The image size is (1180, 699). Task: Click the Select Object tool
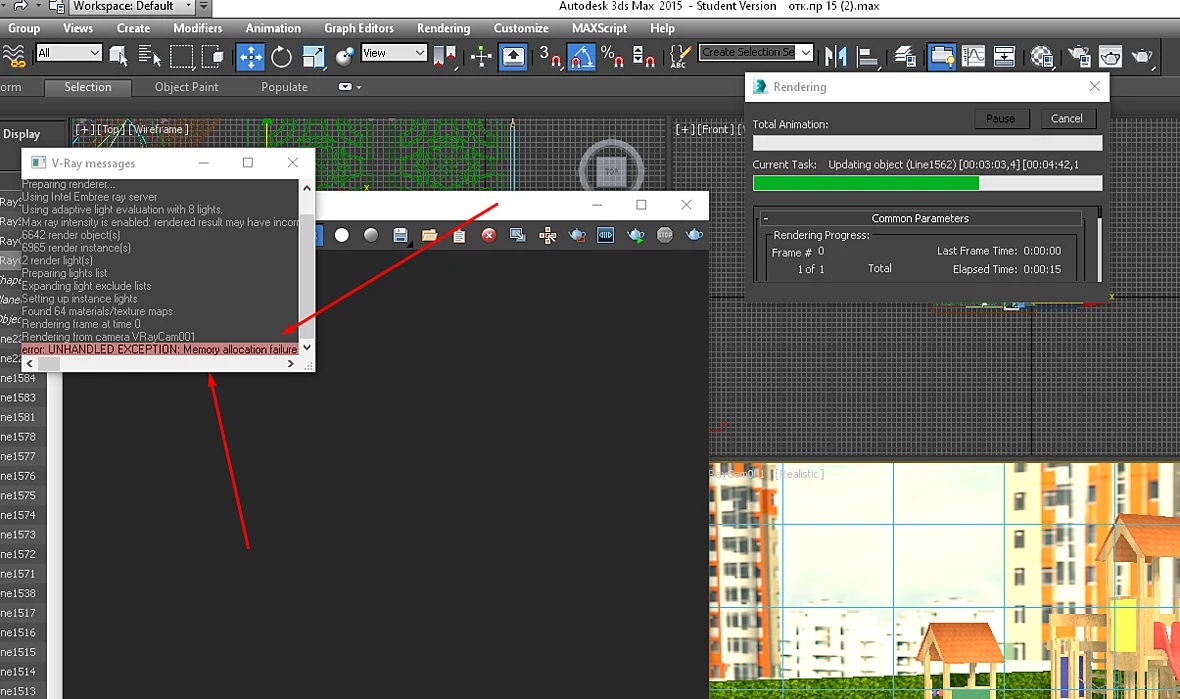click(x=117, y=56)
